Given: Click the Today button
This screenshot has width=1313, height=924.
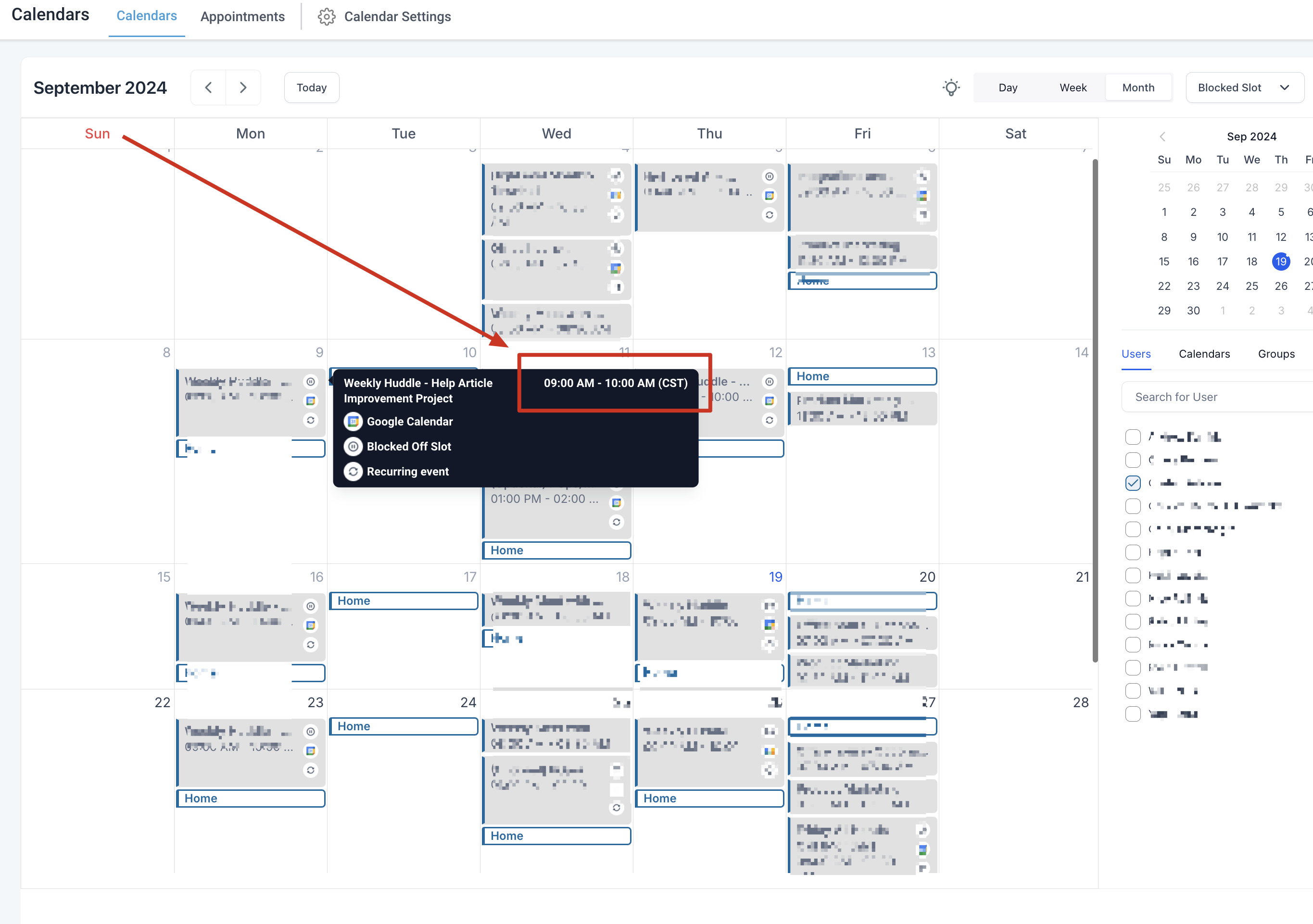Looking at the screenshot, I should [311, 87].
